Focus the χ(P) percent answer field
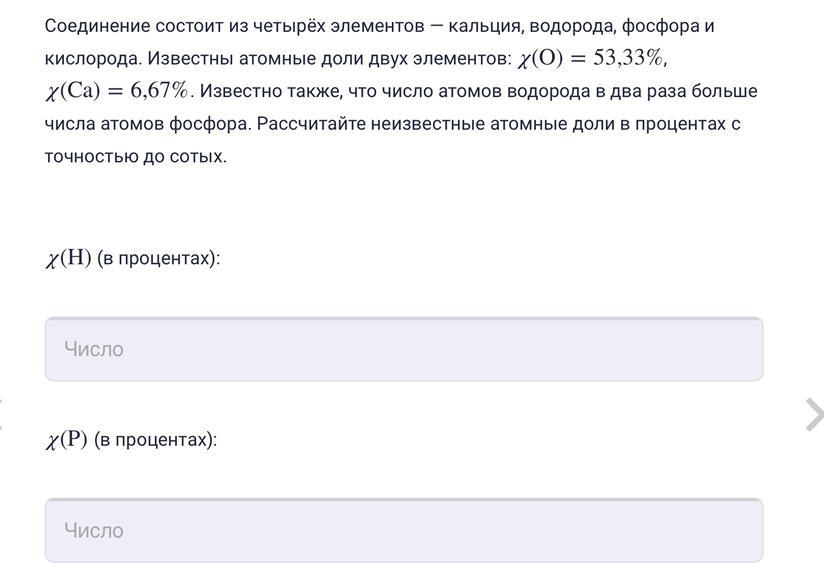This screenshot has width=824, height=576. (404, 530)
